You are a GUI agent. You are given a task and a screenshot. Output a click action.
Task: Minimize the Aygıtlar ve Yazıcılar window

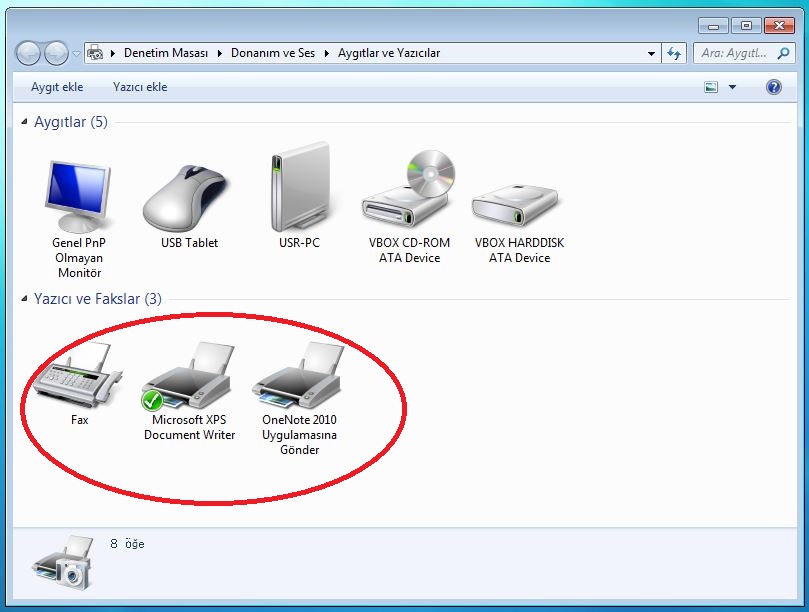713,25
